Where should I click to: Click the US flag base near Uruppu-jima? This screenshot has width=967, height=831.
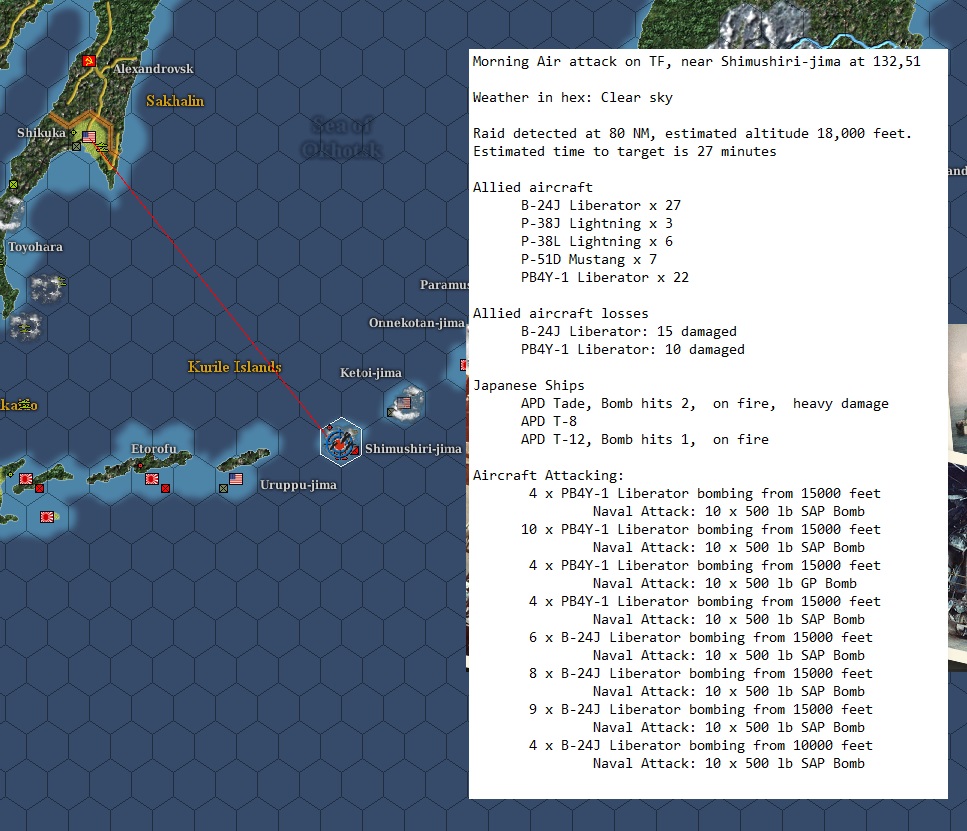(x=236, y=479)
